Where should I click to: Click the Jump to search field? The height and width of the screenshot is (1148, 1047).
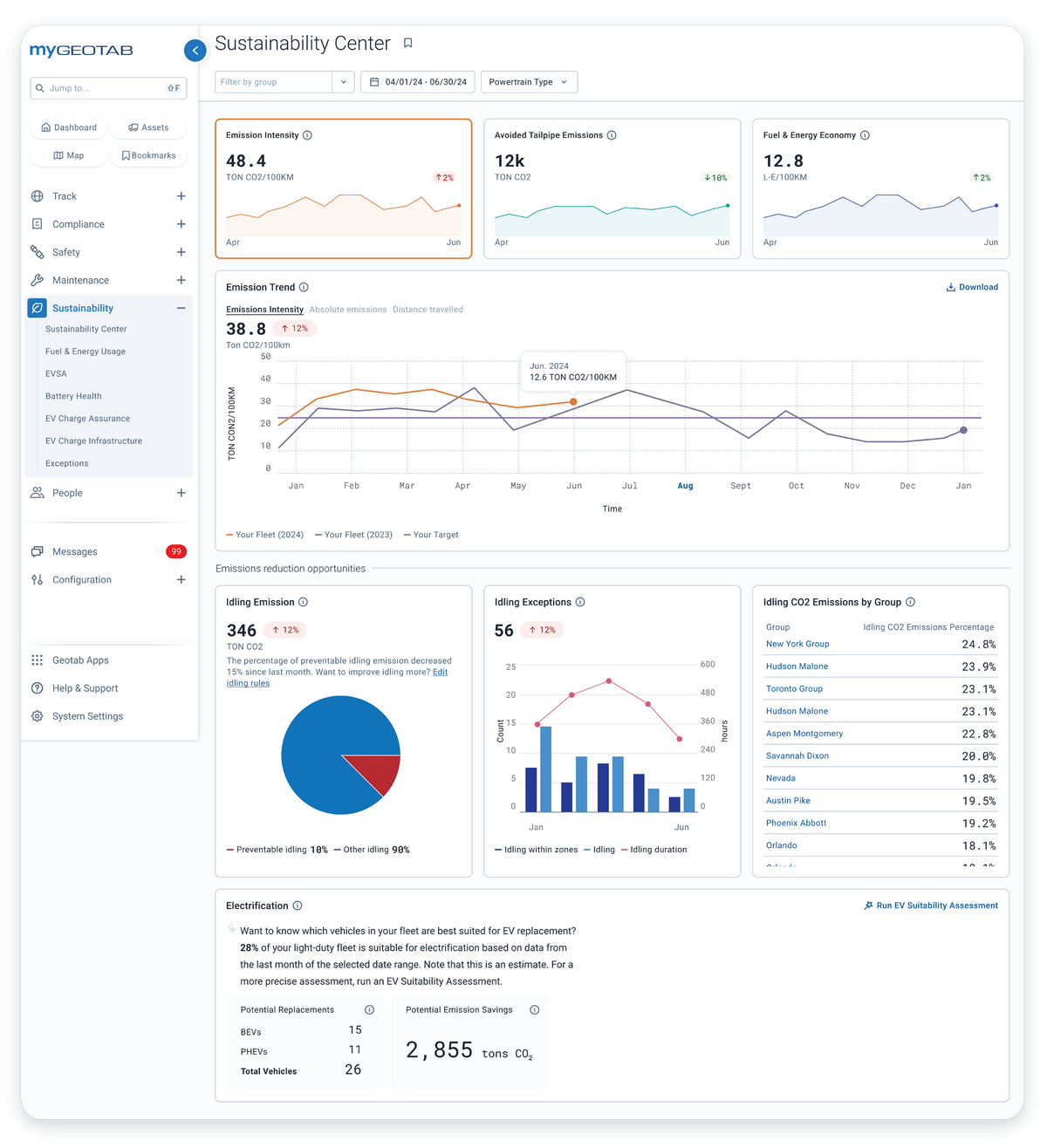(108, 88)
